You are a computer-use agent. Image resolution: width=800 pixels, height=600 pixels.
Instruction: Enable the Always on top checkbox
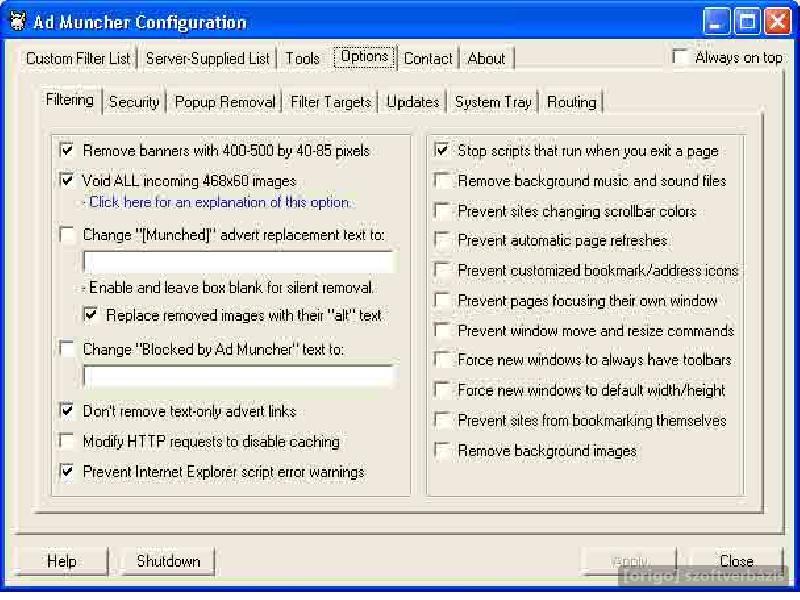tap(680, 56)
